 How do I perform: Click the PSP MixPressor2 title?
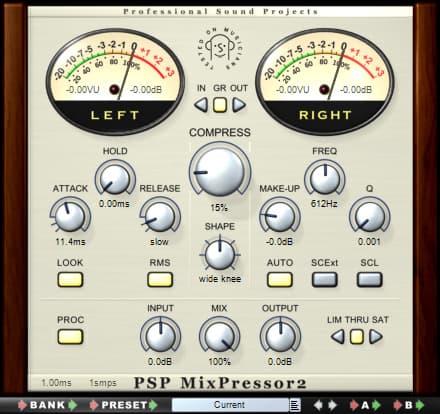(x=220, y=383)
